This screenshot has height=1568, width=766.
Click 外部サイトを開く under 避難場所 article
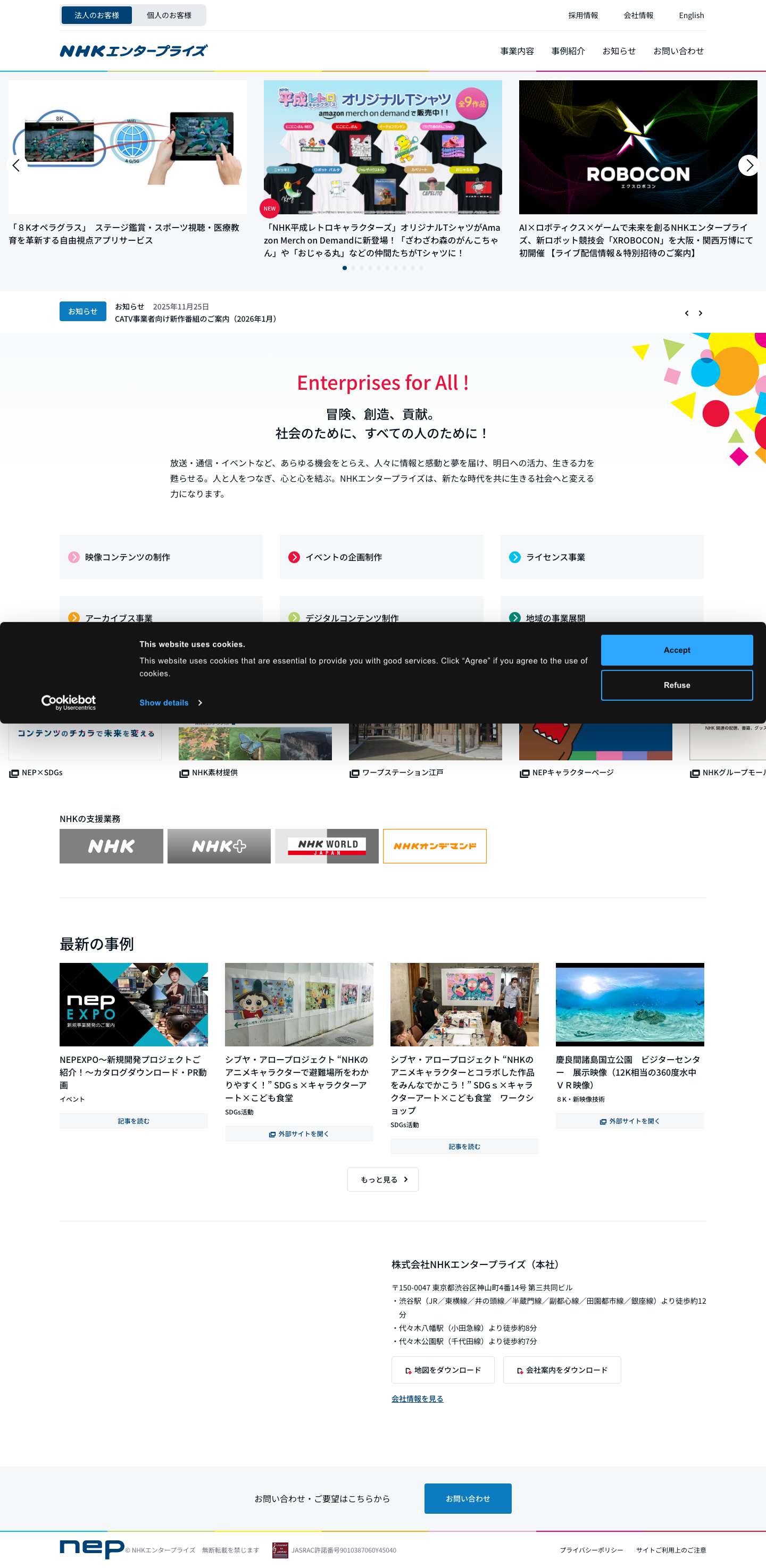(299, 1134)
